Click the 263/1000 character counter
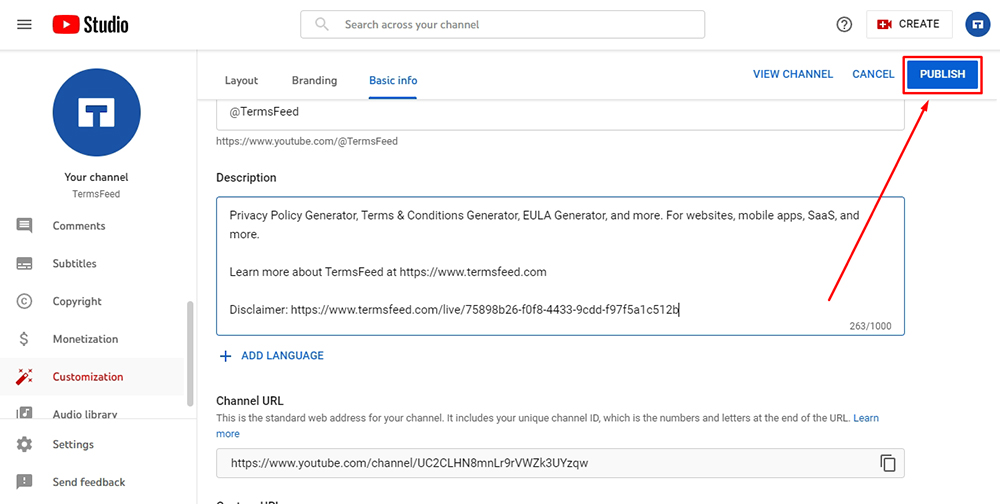This screenshot has width=1000, height=504. pos(870,326)
